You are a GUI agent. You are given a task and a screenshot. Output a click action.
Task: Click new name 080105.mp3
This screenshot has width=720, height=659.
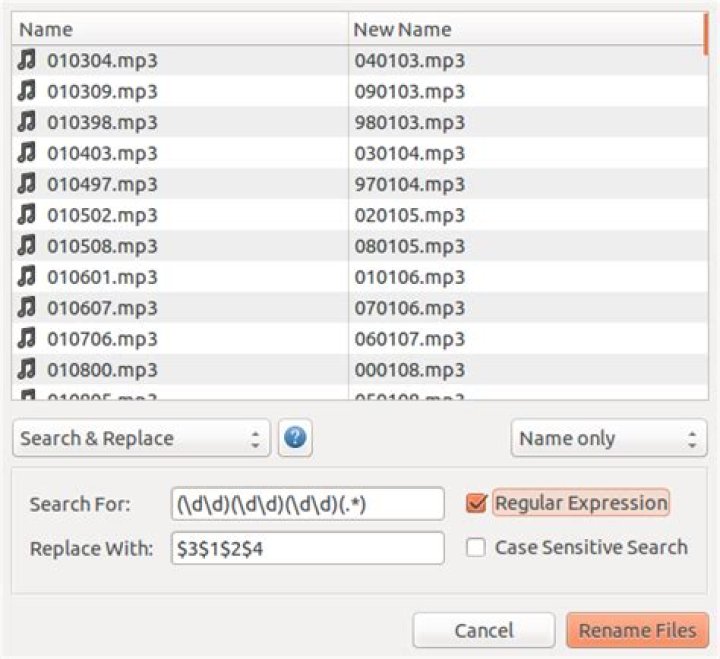410,246
